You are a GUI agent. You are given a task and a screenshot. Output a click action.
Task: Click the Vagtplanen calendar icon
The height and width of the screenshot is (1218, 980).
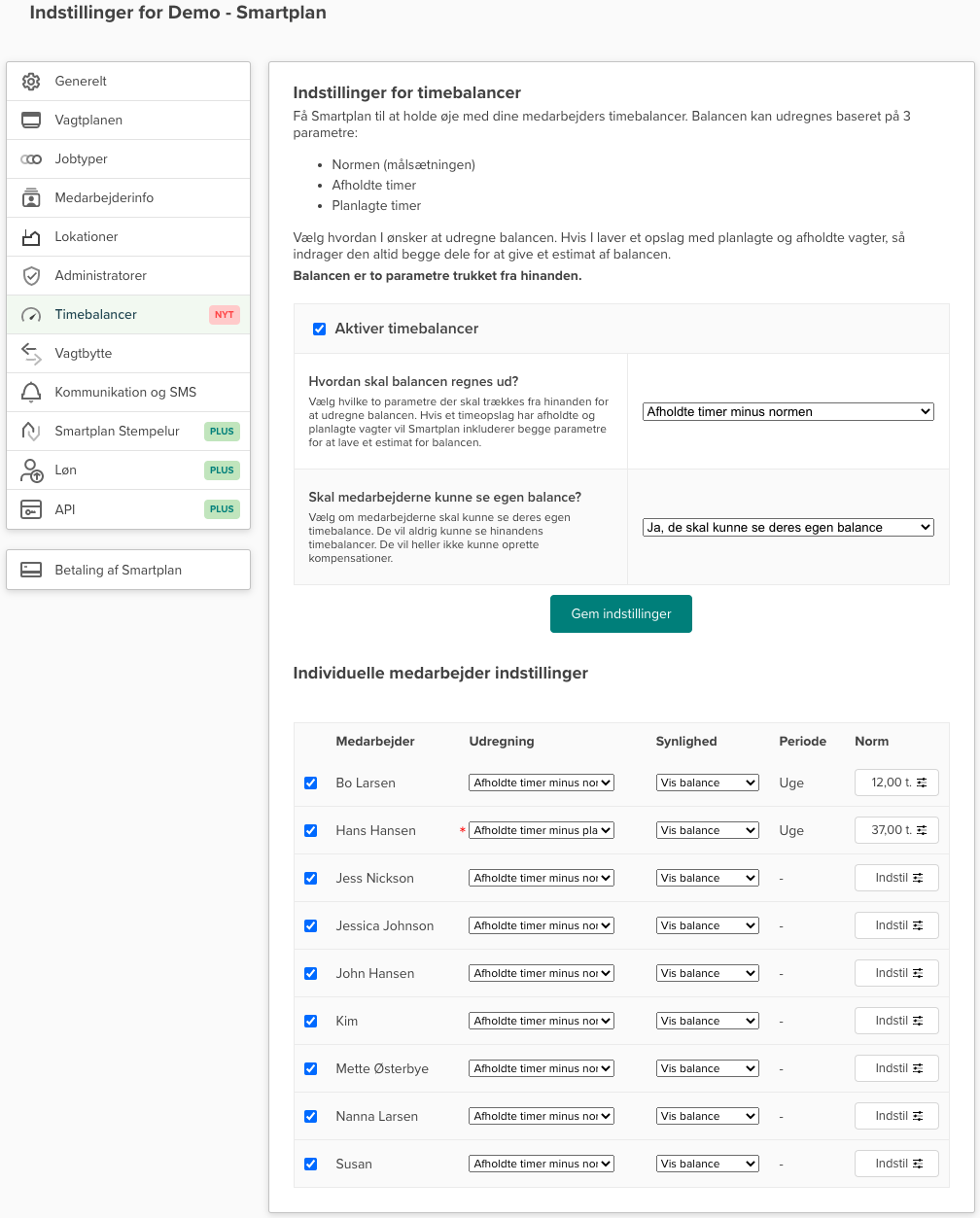click(x=31, y=121)
